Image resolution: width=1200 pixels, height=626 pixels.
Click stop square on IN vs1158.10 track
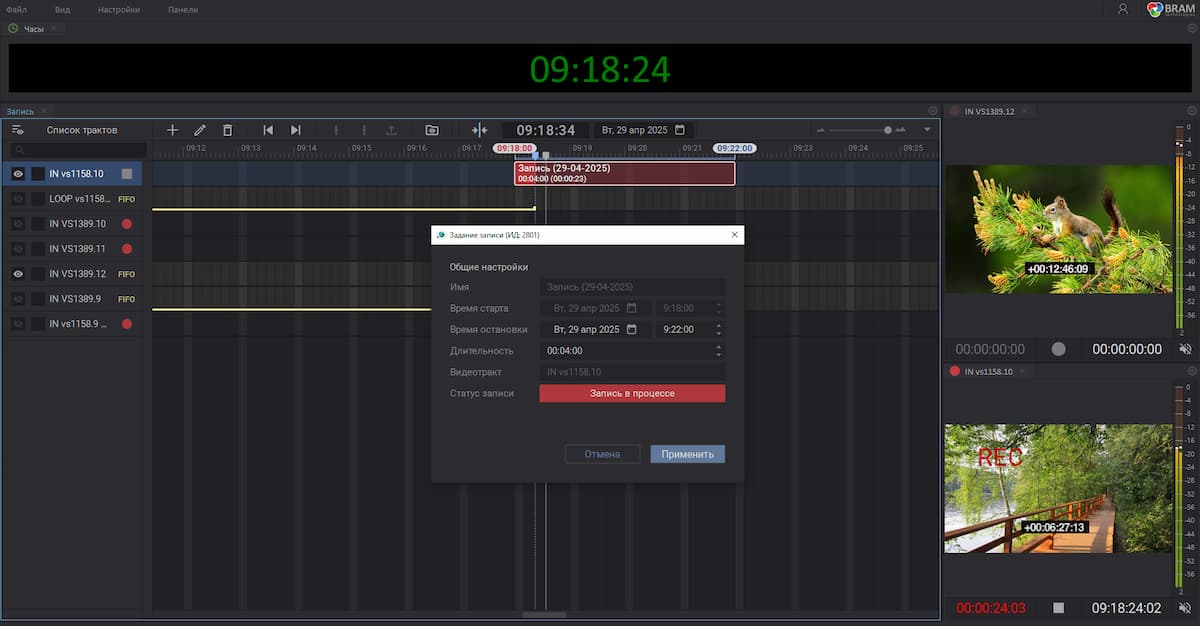pyautogui.click(x=127, y=174)
